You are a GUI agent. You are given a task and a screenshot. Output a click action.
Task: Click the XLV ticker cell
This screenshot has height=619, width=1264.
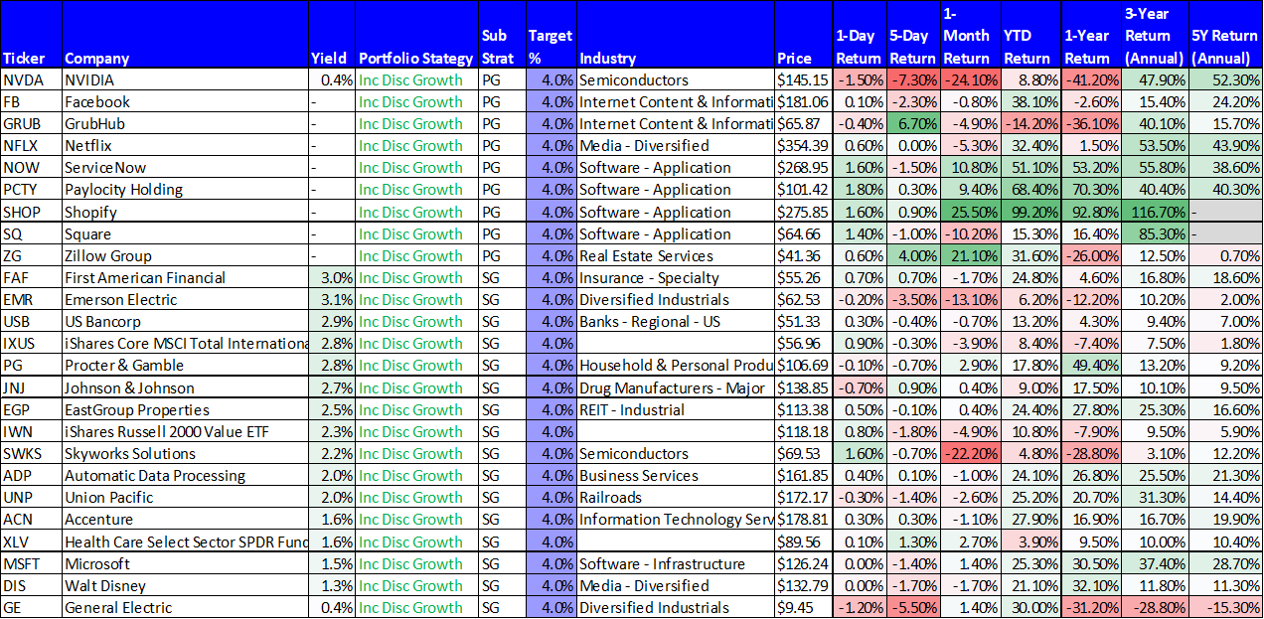click(x=32, y=542)
